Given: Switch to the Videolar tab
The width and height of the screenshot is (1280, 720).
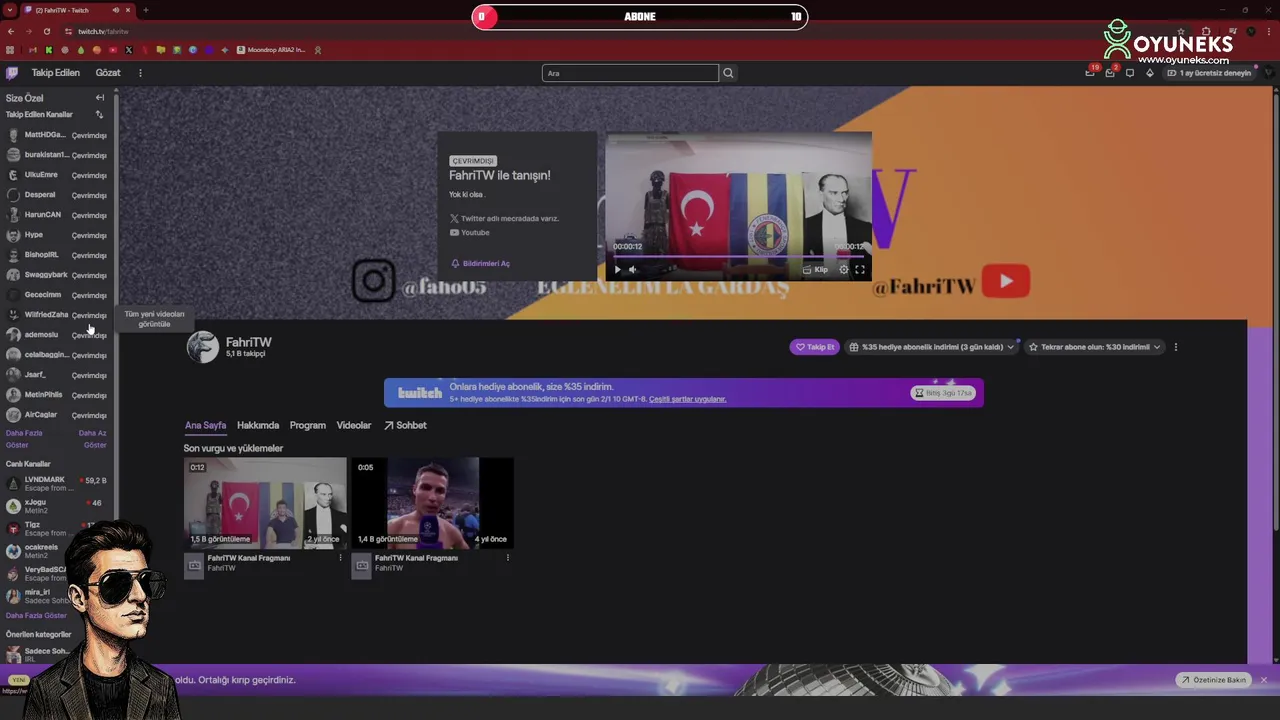Looking at the screenshot, I should (354, 426).
